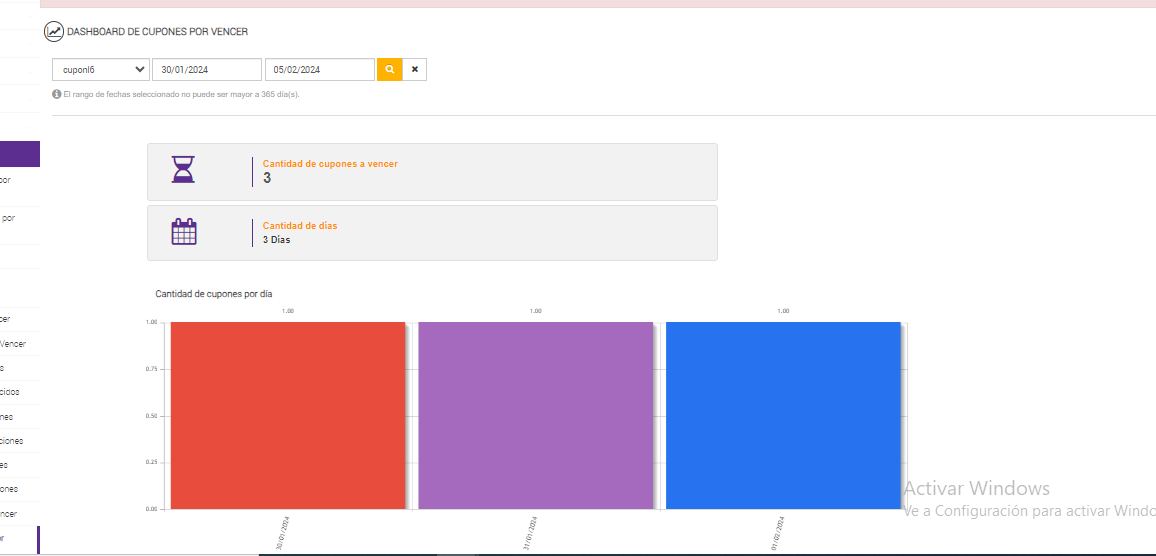Click the blue bar for 01/02/2024
Screen dimensions: 1156x556
(x=783, y=415)
